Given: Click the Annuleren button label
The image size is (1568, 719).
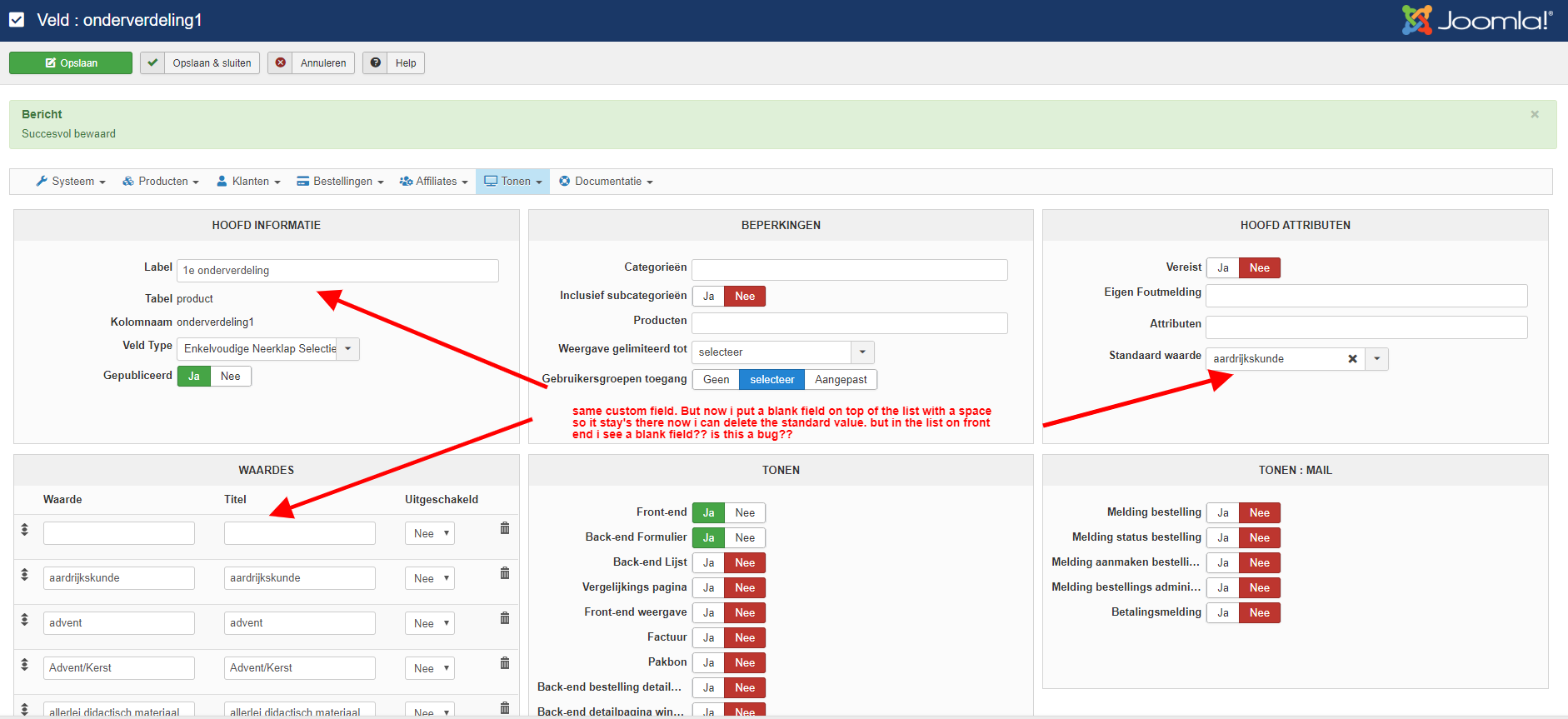Looking at the screenshot, I should point(323,63).
